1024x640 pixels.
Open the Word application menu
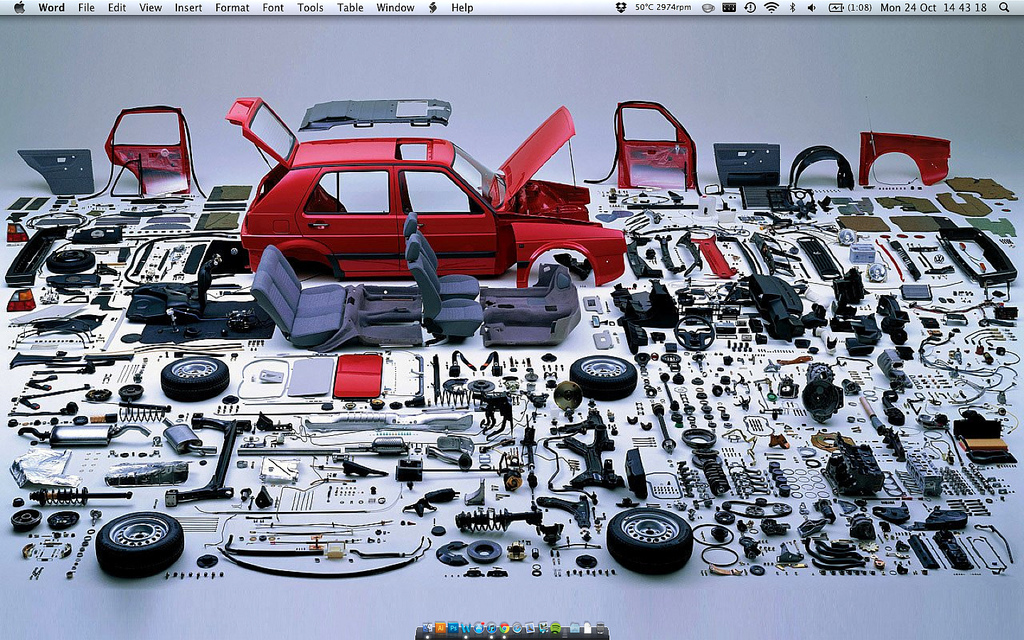(x=51, y=7)
